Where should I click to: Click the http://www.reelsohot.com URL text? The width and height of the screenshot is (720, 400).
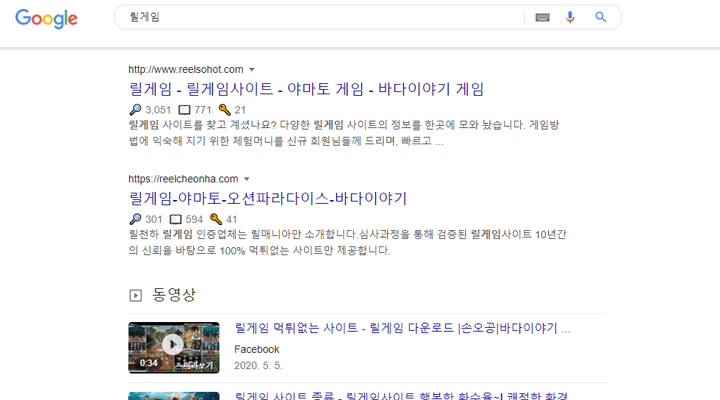[186, 69]
